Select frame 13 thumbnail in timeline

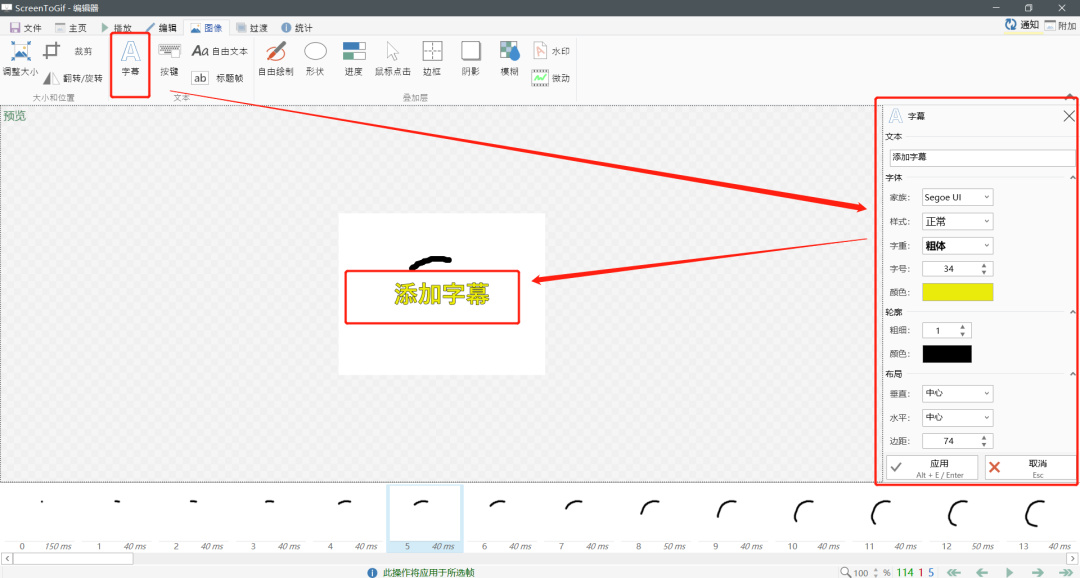(1040, 518)
